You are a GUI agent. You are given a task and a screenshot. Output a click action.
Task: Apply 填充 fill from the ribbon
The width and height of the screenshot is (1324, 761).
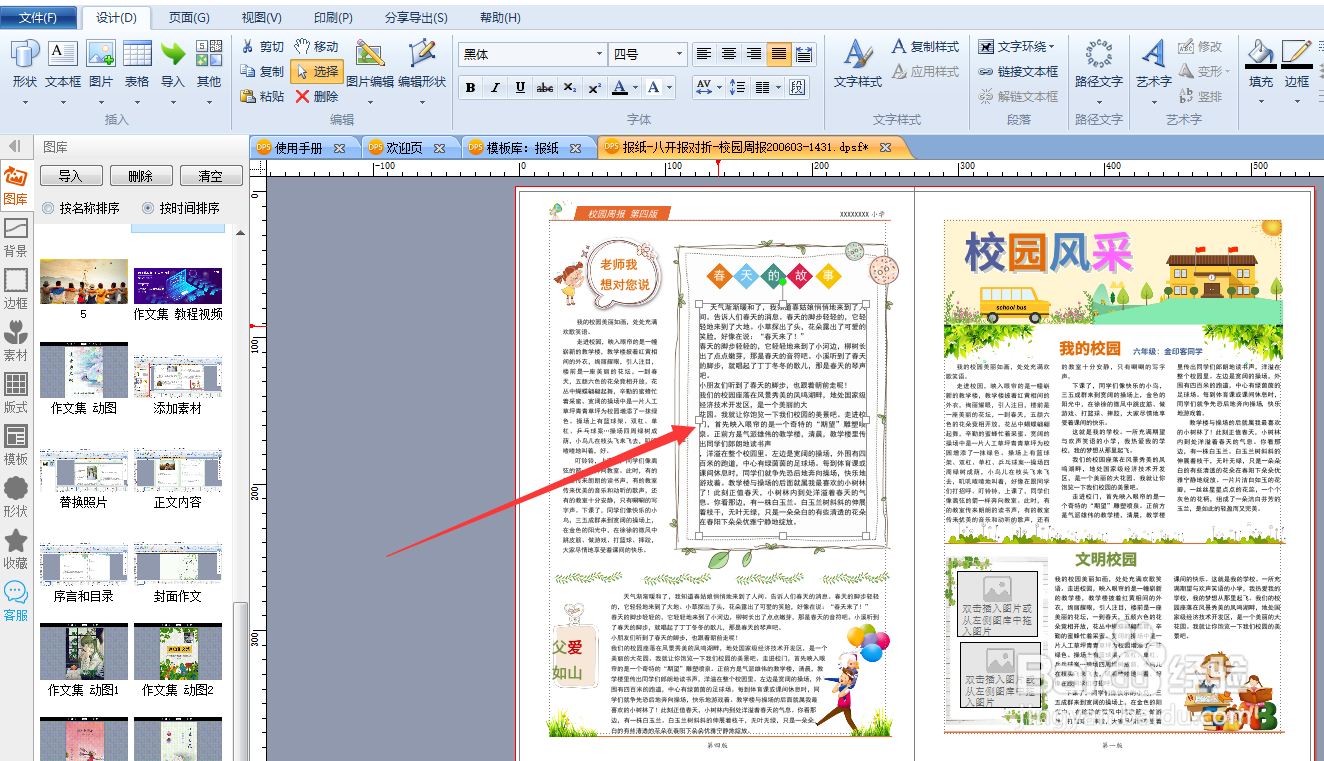[1259, 62]
